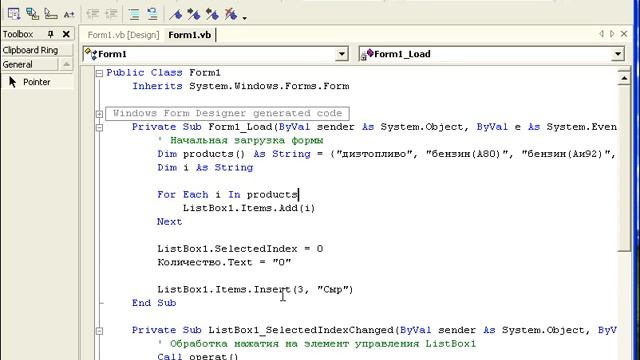Click the 'Public Class Form1' declaration text
640x360 pixels.
[163, 73]
